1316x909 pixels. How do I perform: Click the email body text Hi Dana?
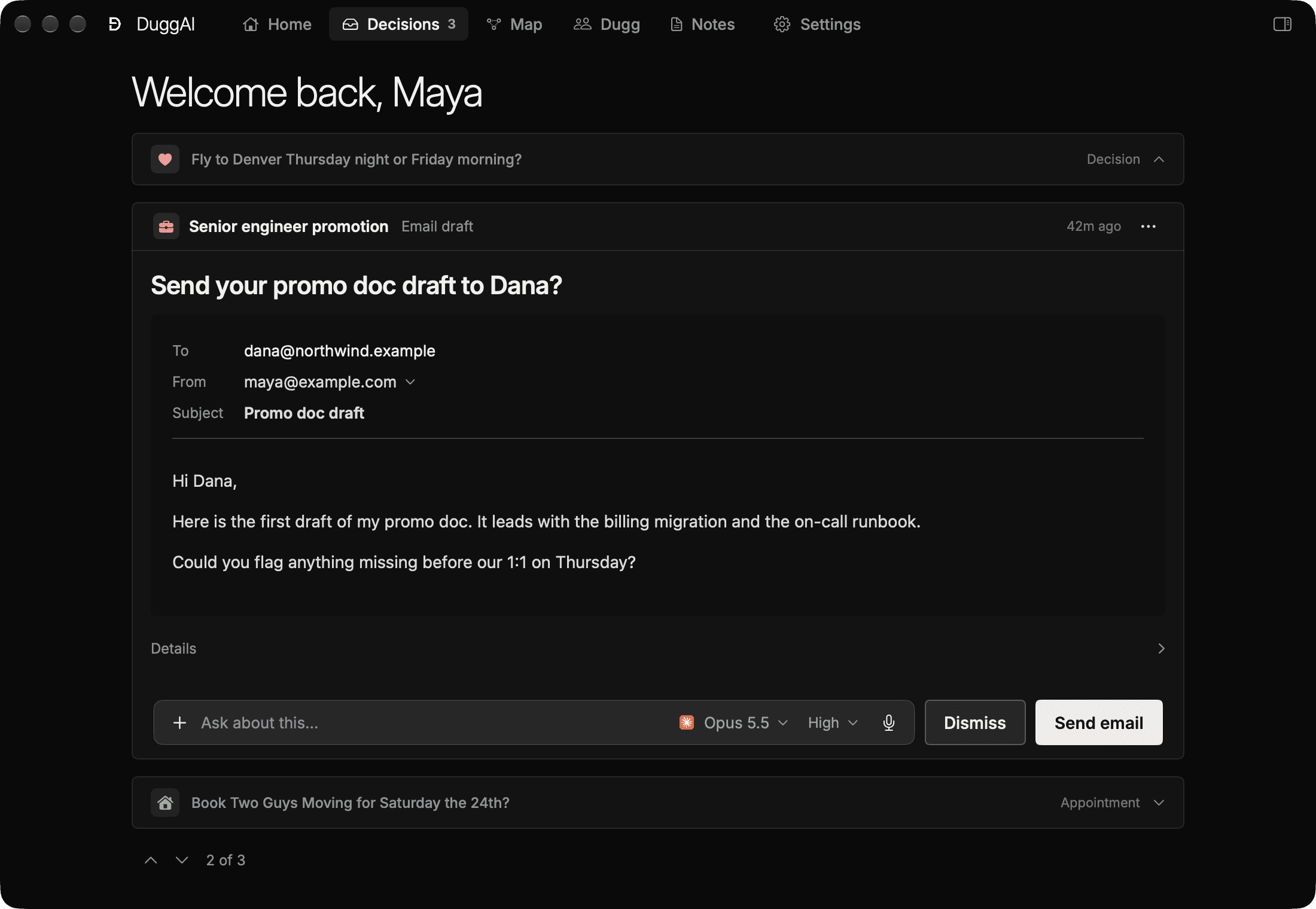pos(205,481)
